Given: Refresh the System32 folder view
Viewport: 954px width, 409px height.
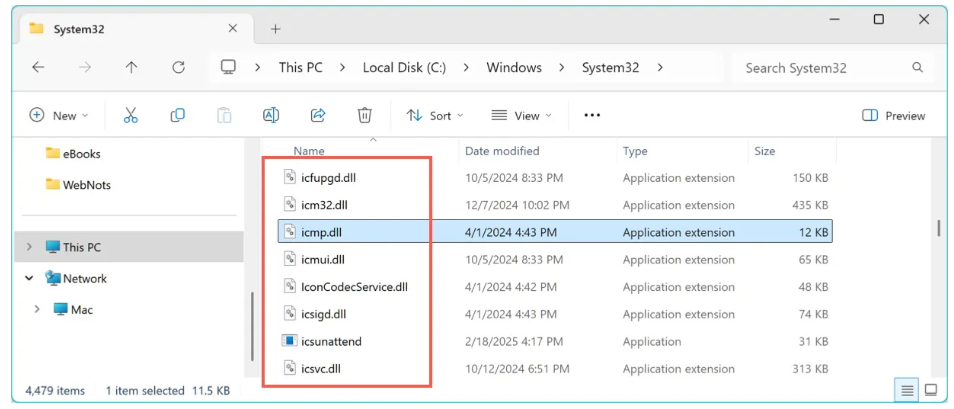Looking at the screenshot, I should [178, 68].
